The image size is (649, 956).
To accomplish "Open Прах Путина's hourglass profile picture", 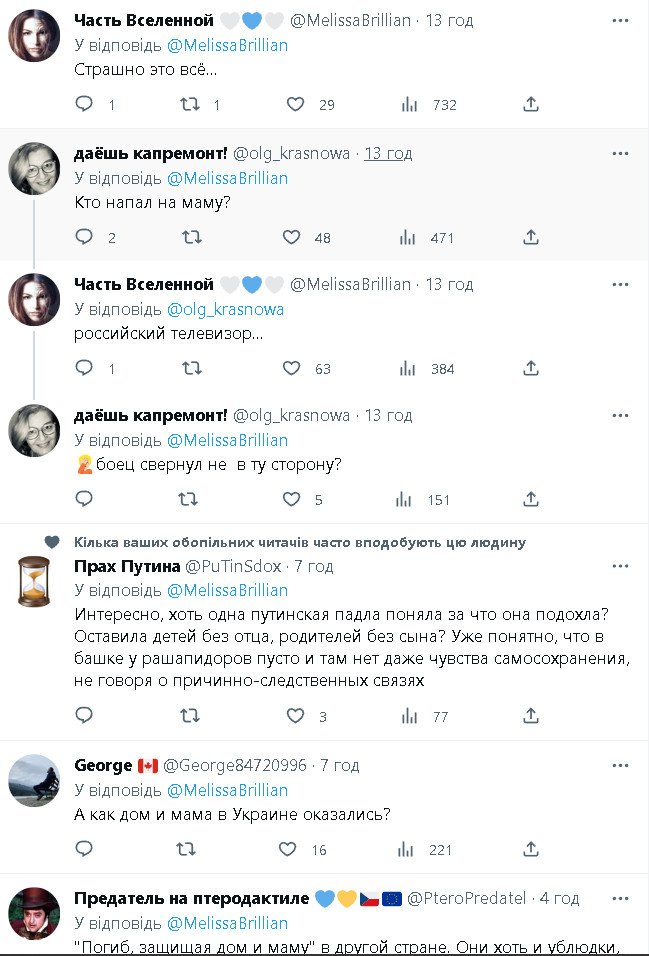I will [34, 581].
